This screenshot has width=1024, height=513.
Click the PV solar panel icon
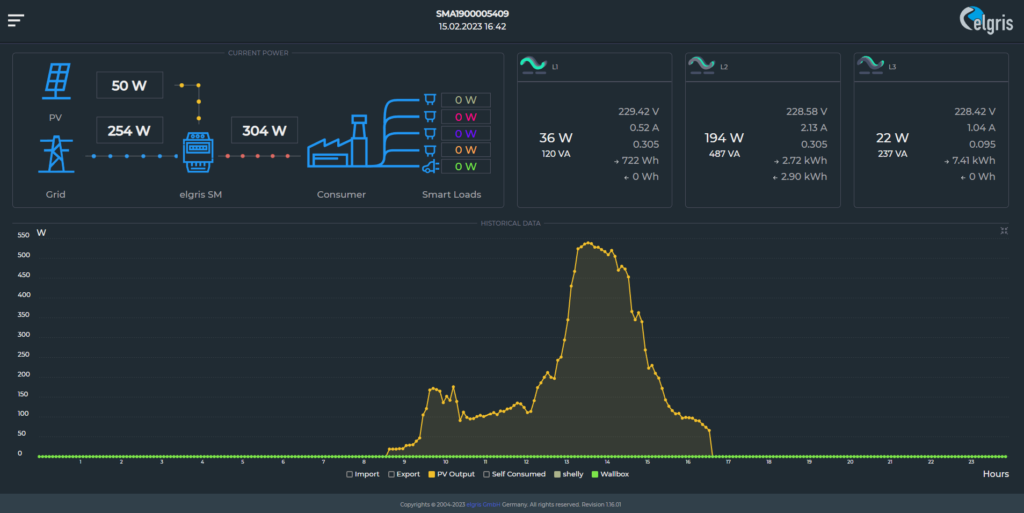(56, 82)
